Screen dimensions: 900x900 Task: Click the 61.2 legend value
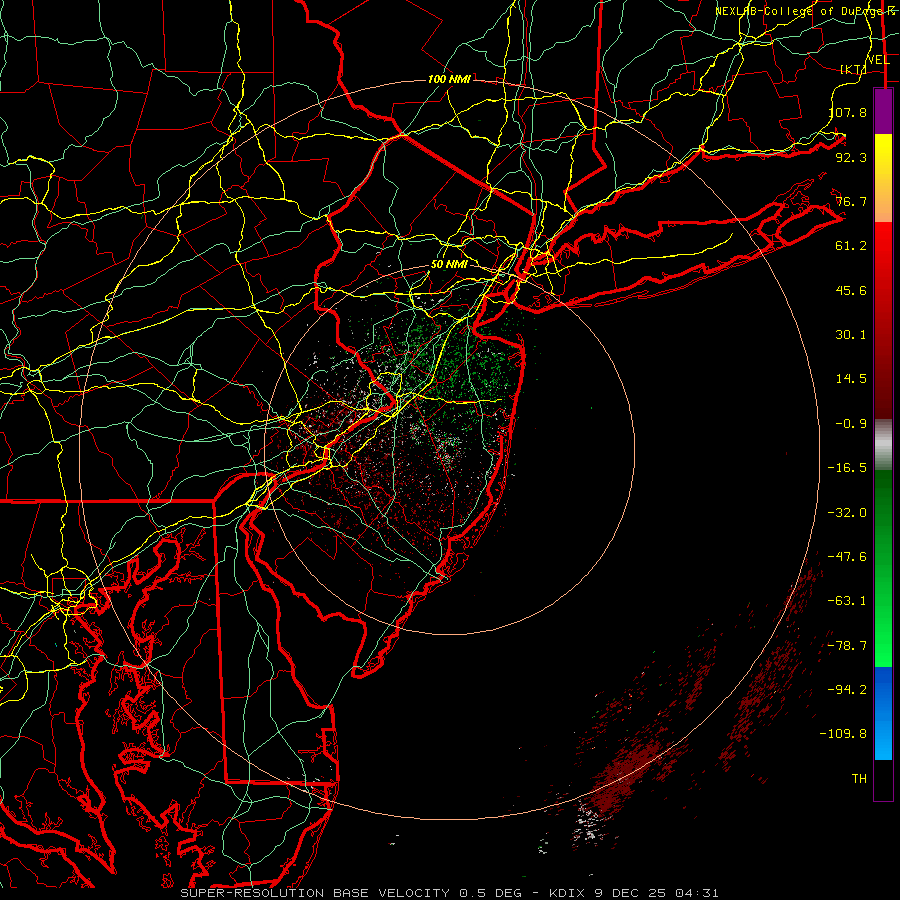(852, 246)
